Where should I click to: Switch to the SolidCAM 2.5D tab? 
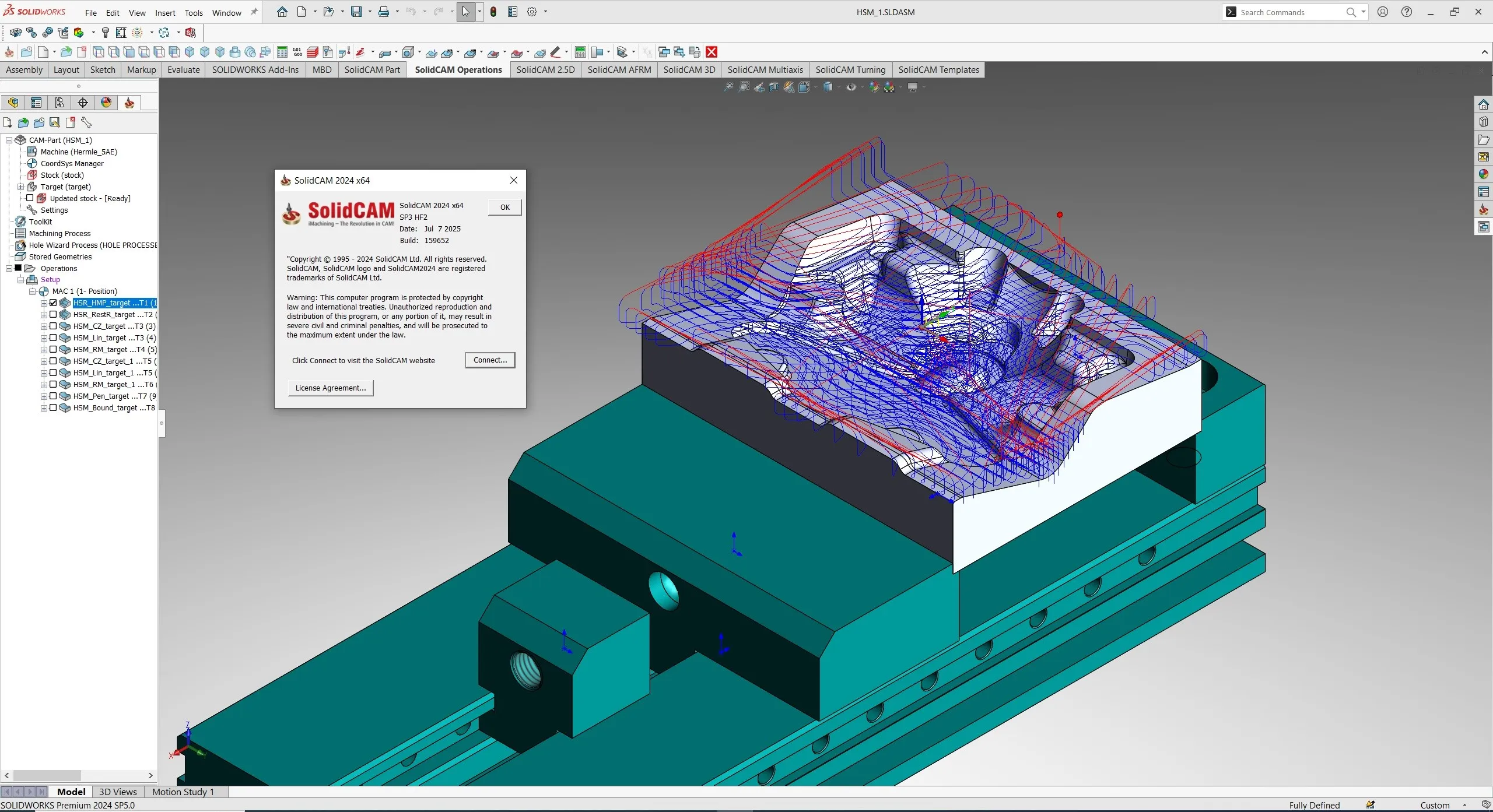pos(545,69)
